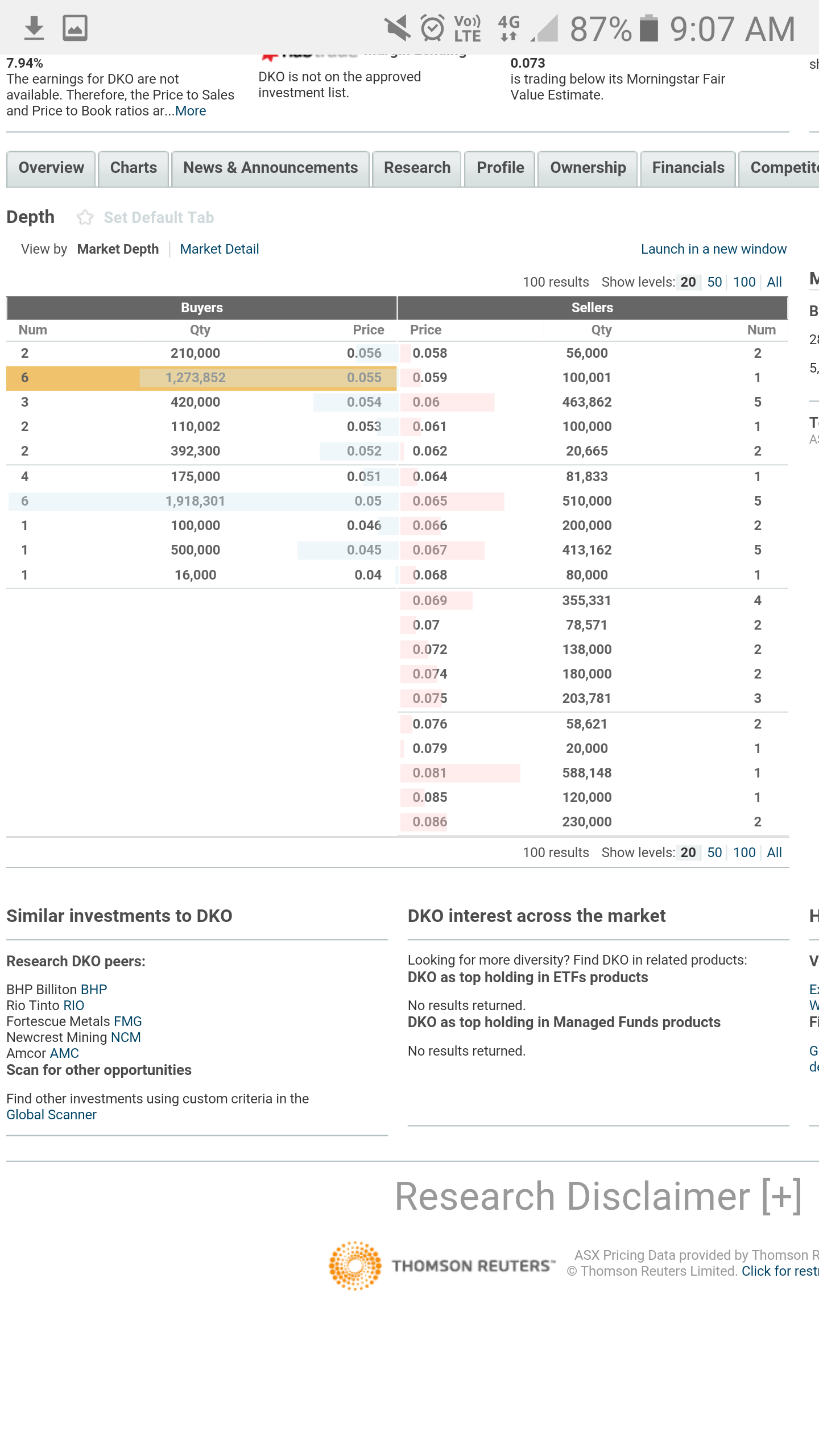
Task: Tap the muted sound status icon
Action: (397, 28)
